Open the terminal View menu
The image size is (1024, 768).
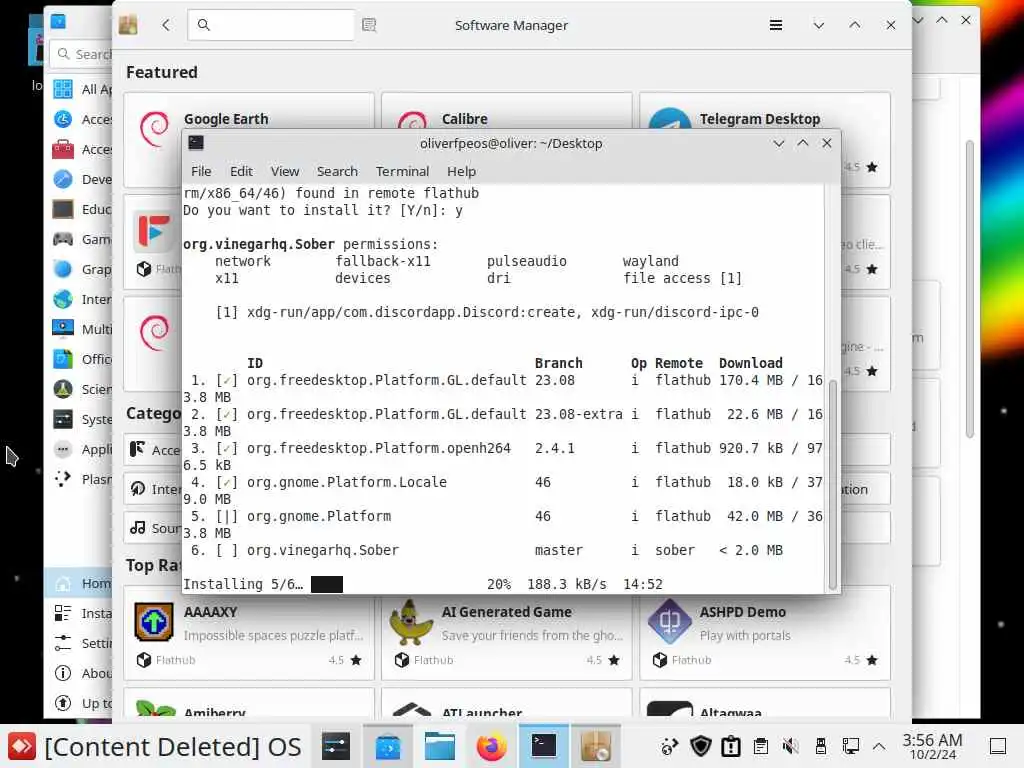click(x=285, y=171)
